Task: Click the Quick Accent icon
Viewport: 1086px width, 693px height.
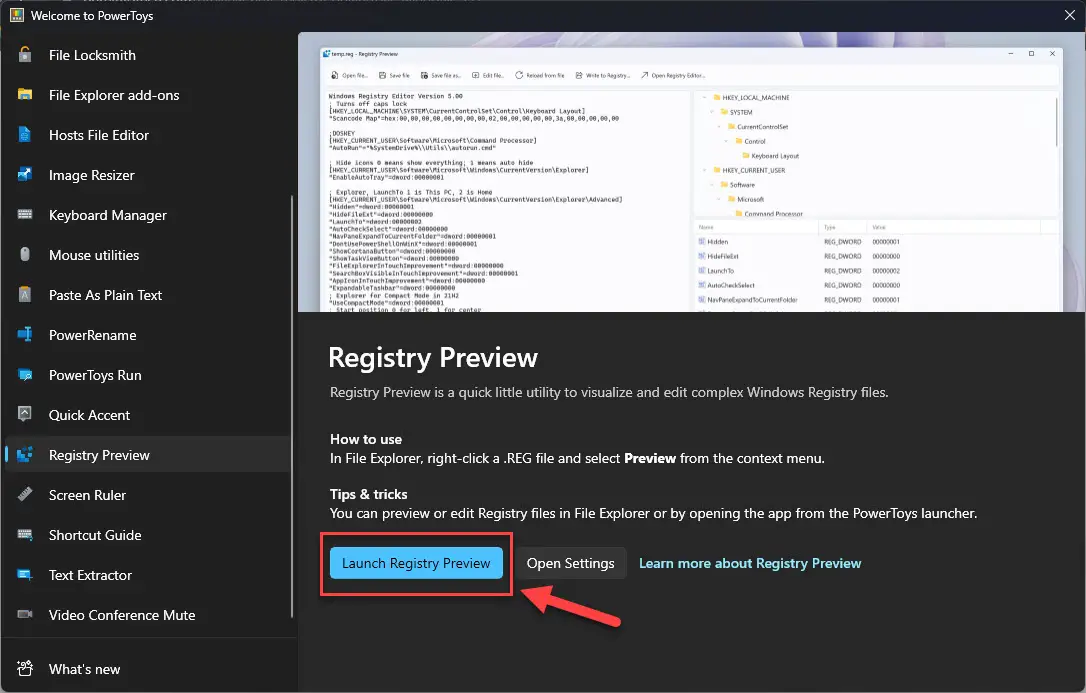Action: 25,415
